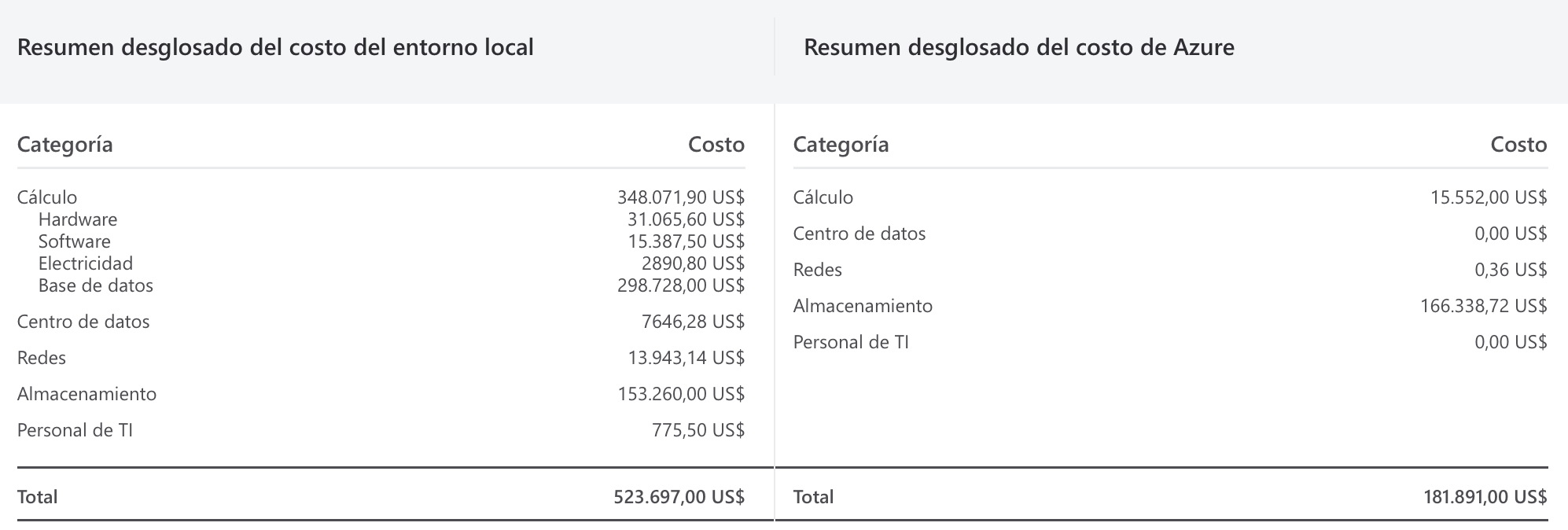This screenshot has height=530, width=1568.
Task: Select the on-premises Cálculo category row
Action: (x=381, y=197)
